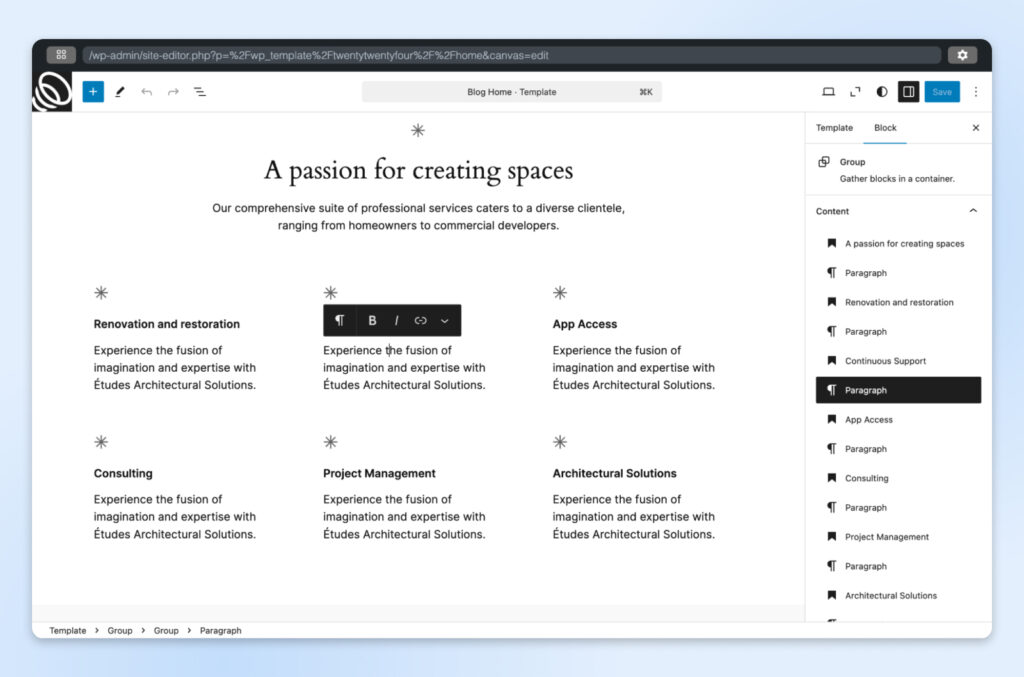Image resolution: width=1024 pixels, height=677 pixels.
Task: Open more options in the block toolbar
Action: [445, 320]
